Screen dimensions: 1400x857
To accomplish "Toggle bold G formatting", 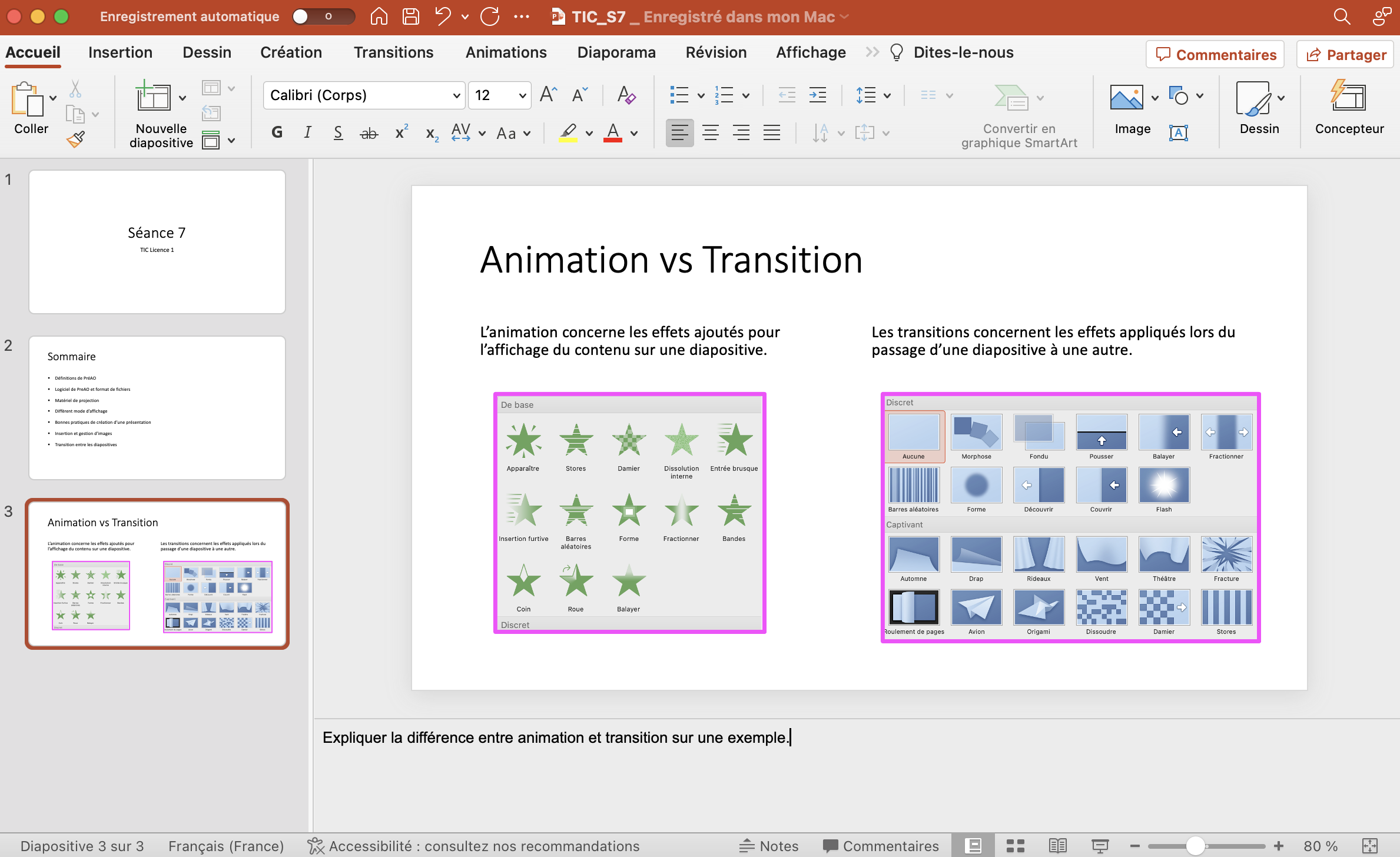I will 277,132.
